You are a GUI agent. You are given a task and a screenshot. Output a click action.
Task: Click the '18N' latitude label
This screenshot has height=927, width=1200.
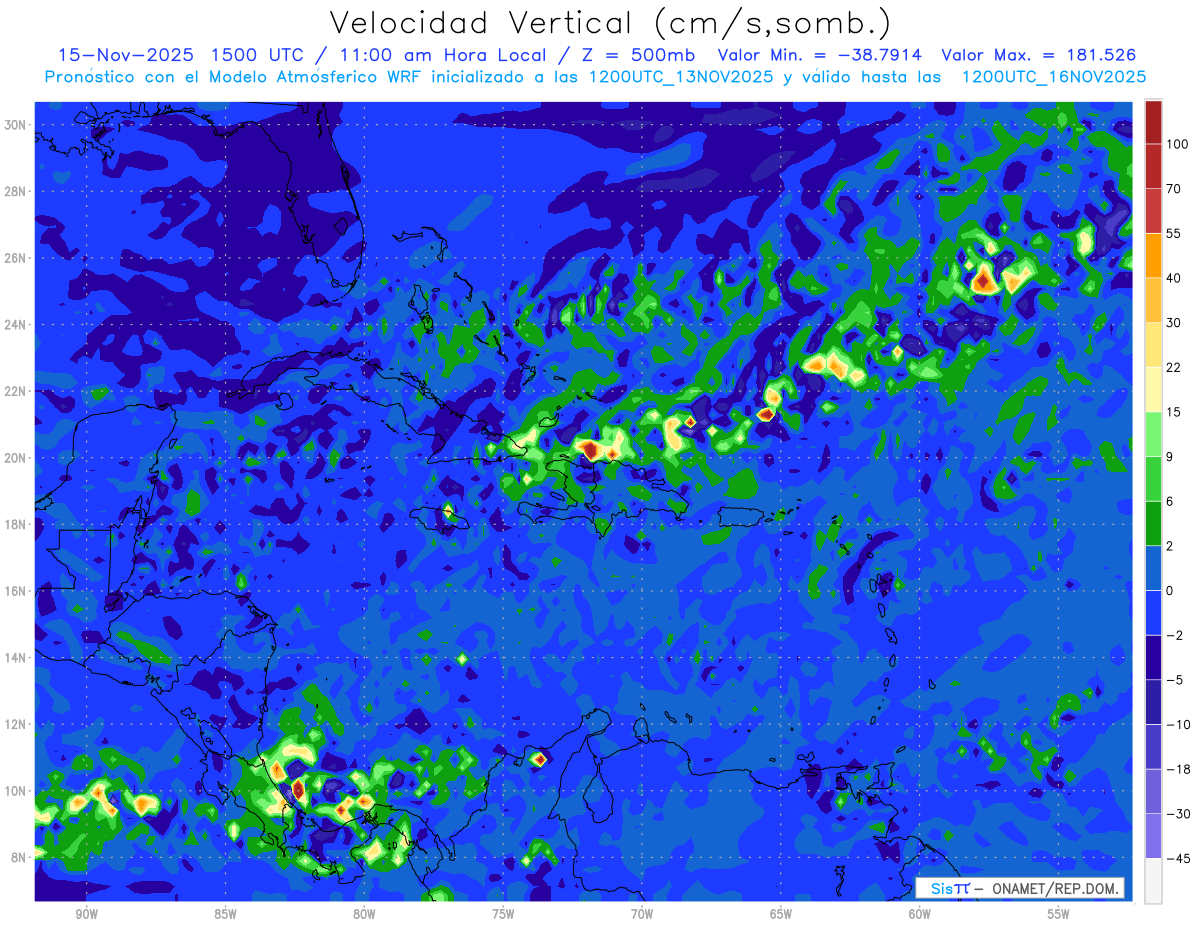(16, 524)
